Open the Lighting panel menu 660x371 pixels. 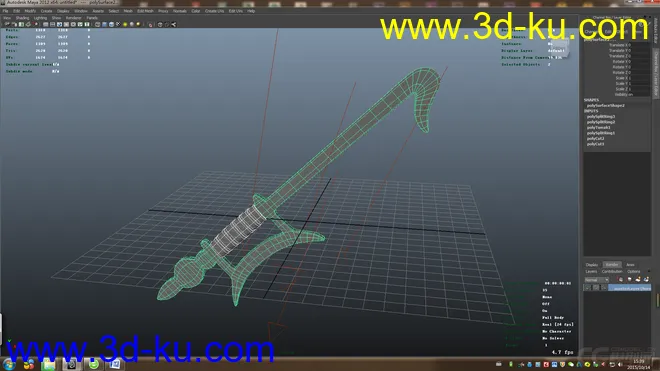(40, 18)
